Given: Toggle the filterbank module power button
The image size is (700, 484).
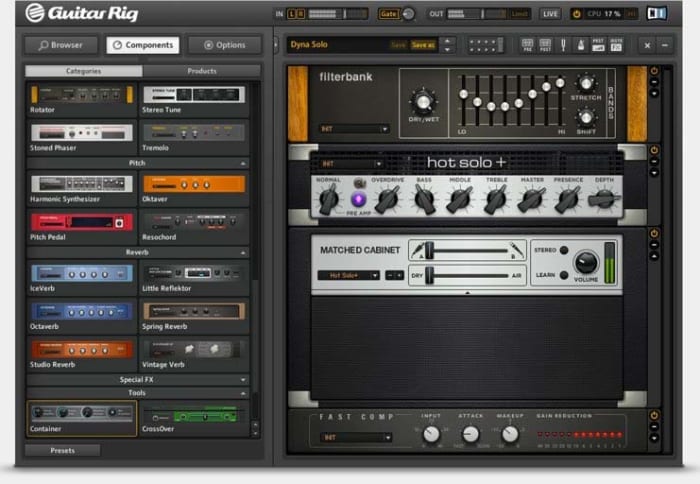Looking at the screenshot, I should [x=654, y=71].
